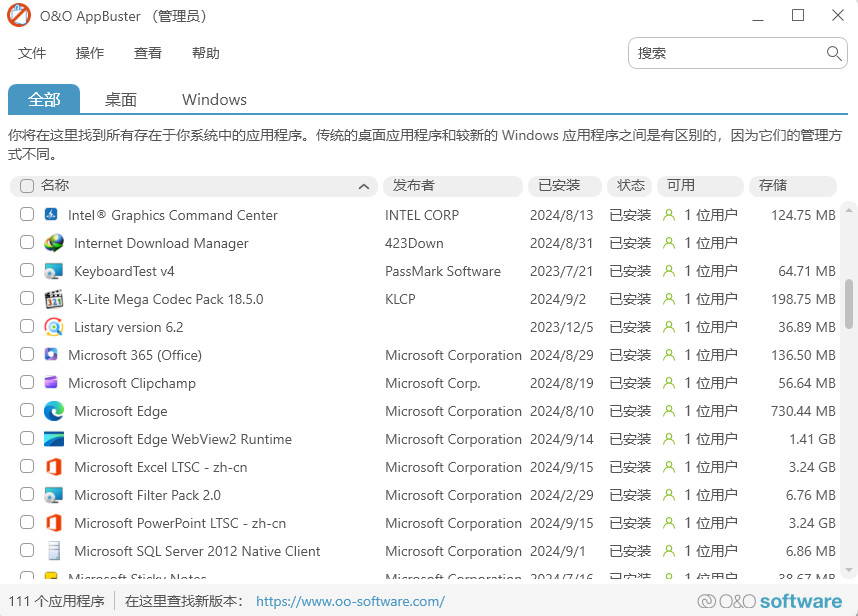
Task: Sort by 发布者 column header
Action: (453, 186)
